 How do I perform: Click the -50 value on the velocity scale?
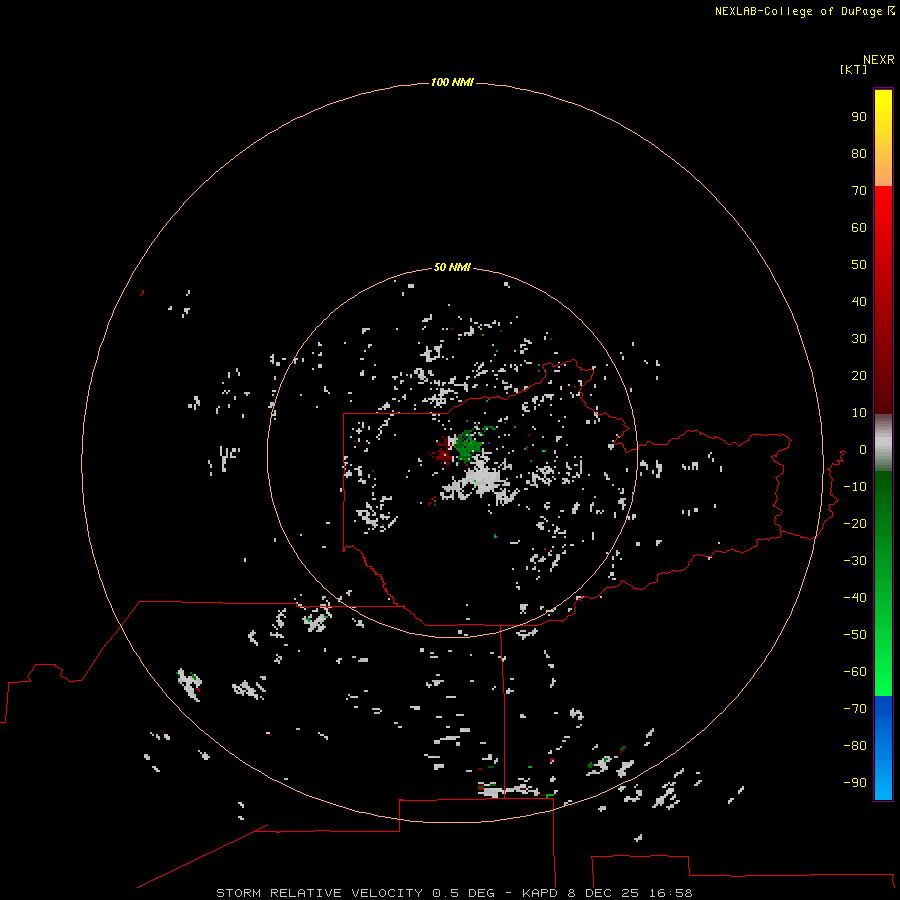[855, 634]
